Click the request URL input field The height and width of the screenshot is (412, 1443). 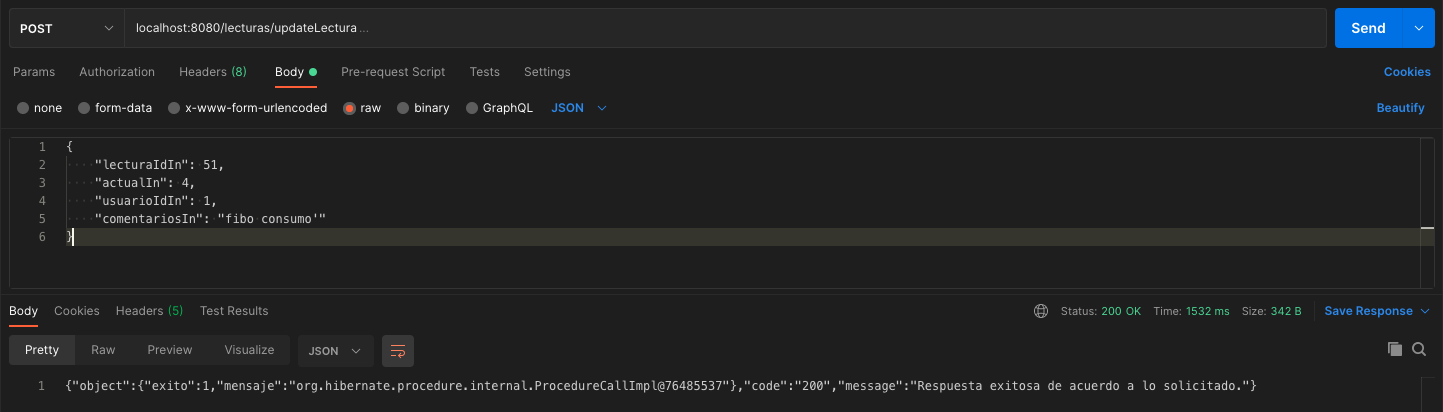(727, 29)
